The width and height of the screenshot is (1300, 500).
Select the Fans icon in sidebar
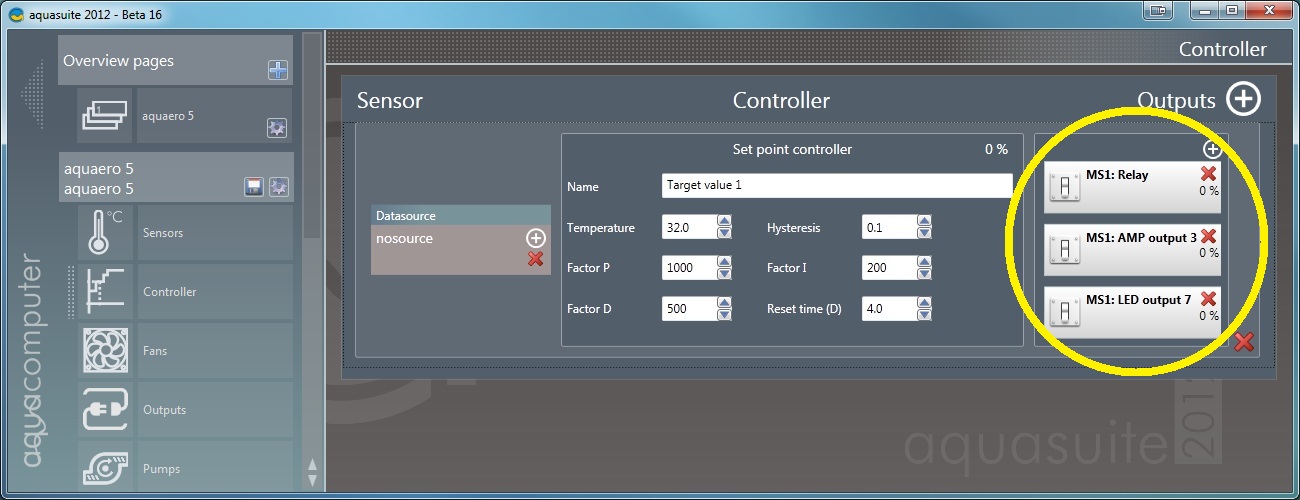pos(105,351)
